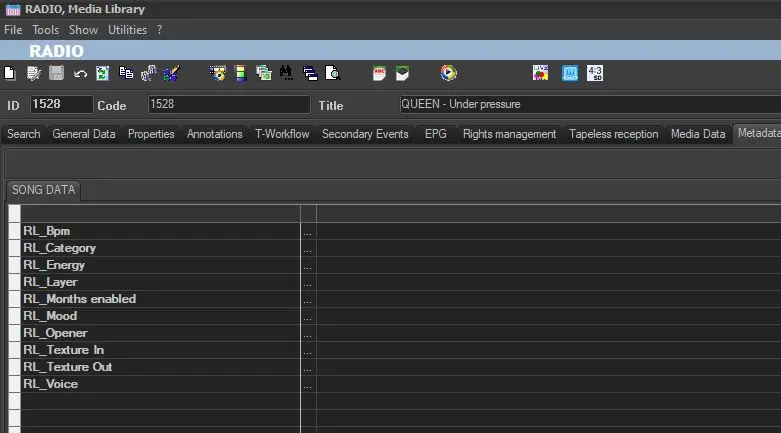Click the new document icon
Viewport: 781px width, 433px height.
point(10,73)
